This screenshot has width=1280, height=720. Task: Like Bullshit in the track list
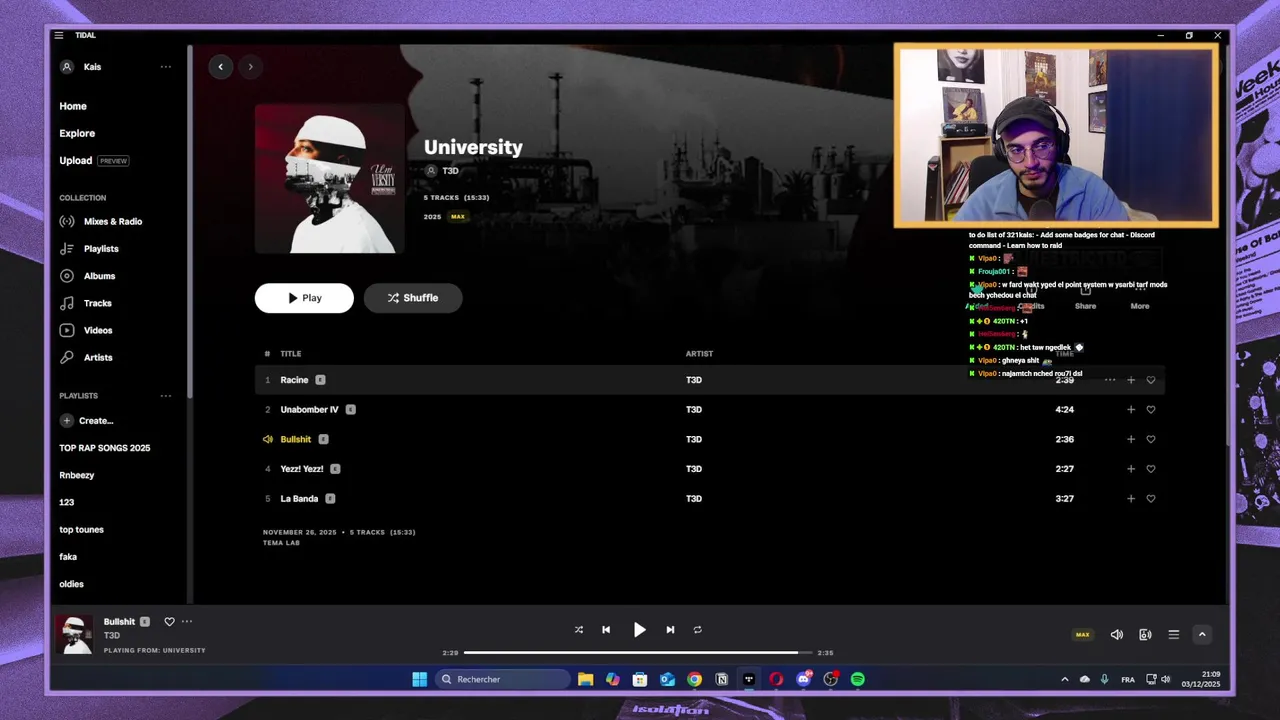1151,439
